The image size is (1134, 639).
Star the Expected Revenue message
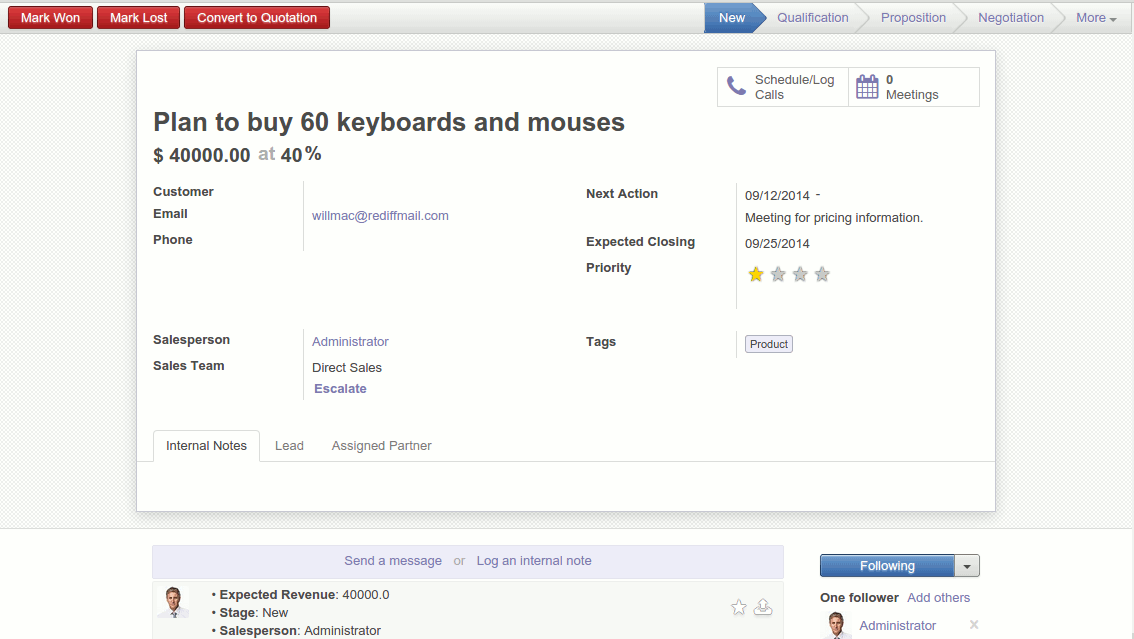point(739,607)
